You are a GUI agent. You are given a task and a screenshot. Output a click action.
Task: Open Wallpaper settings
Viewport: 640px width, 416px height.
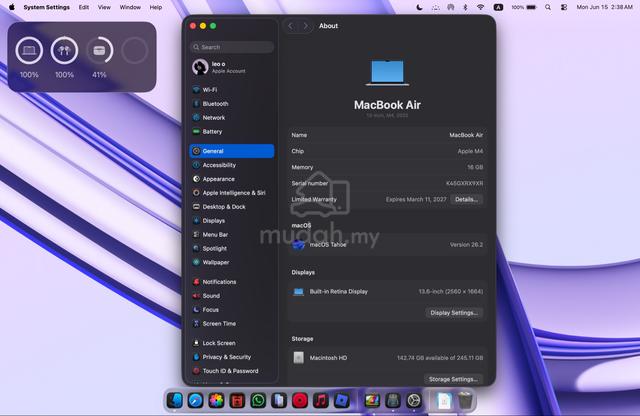pos(231,262)
